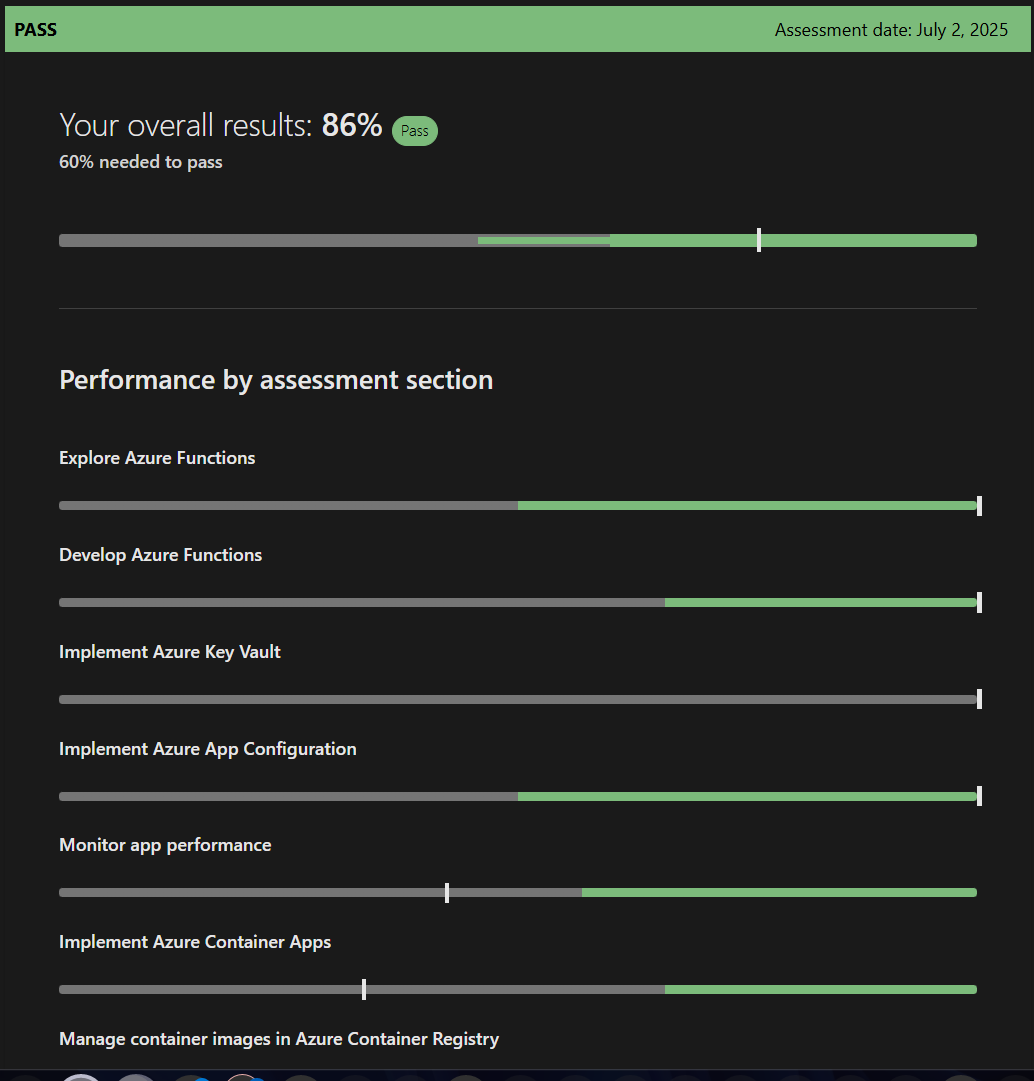Viewport: 1034px width, 1081px height.
Task: Click the end marker on Explore Azure Functions bar
Action: tap(980, 506)
